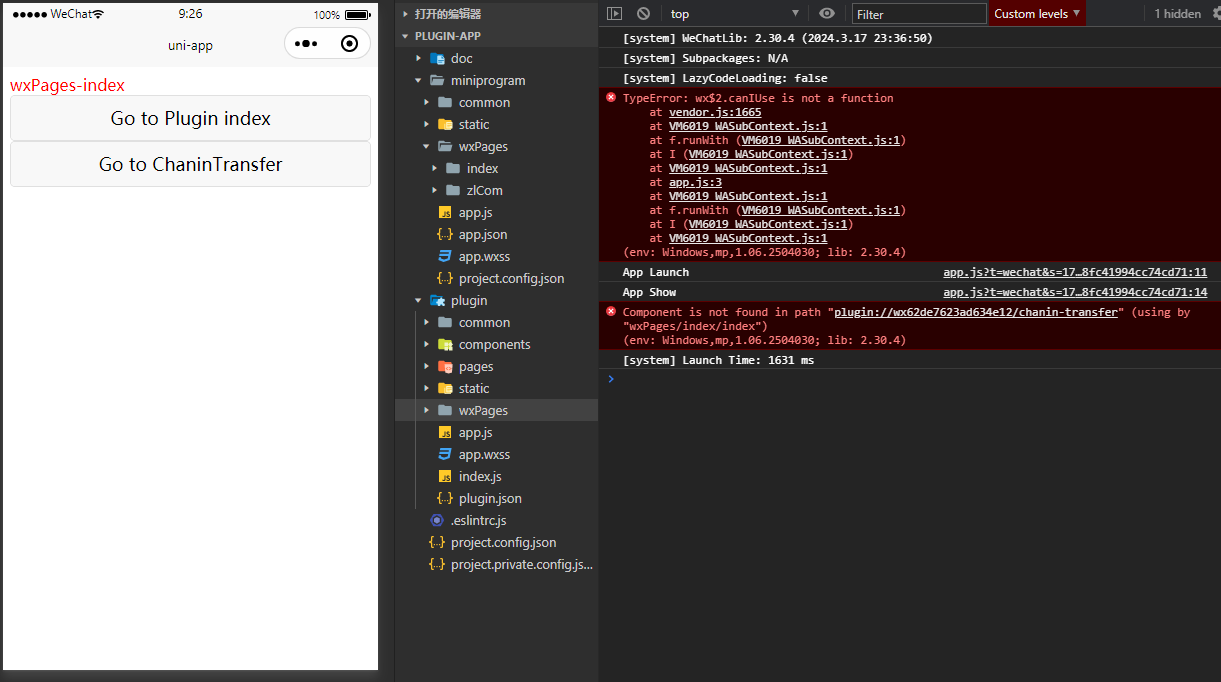
Task: Open plugin.json in the plugin folder
Action: pyautogui.click(x=489, y=498)
